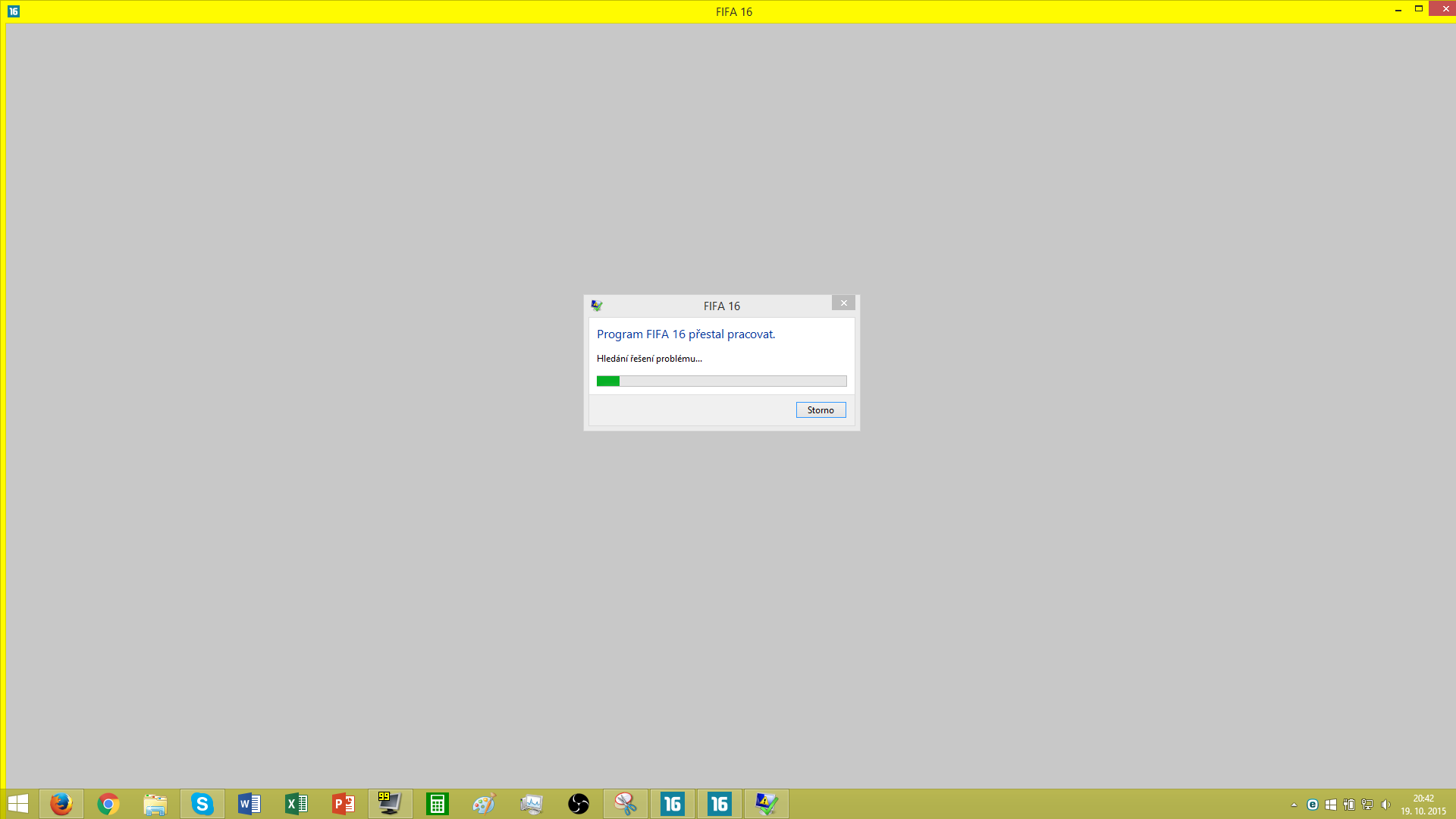Screen dimensions: 1456x819
Task: Open the green calculator app on the taskbar
Action: pos(438,804)
